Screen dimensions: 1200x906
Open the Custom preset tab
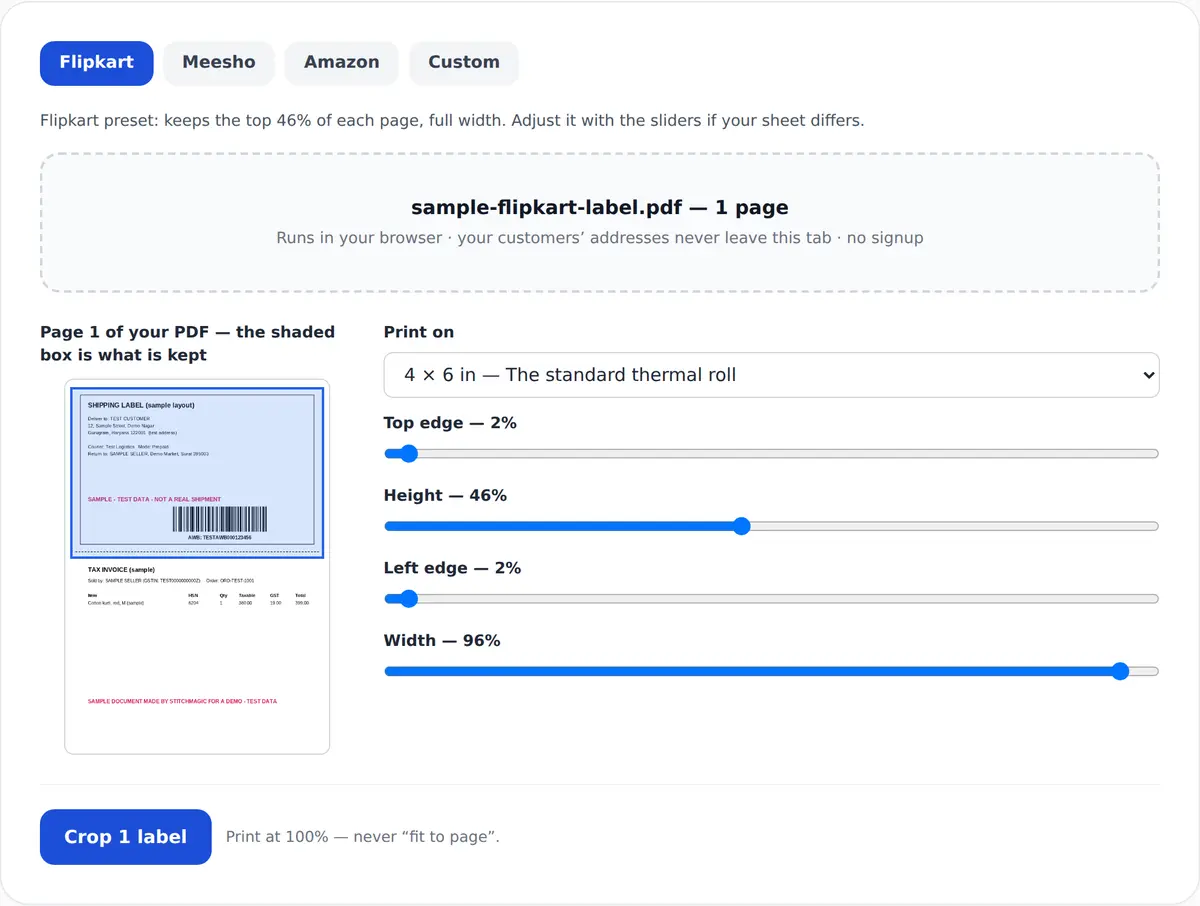[464, 63]
